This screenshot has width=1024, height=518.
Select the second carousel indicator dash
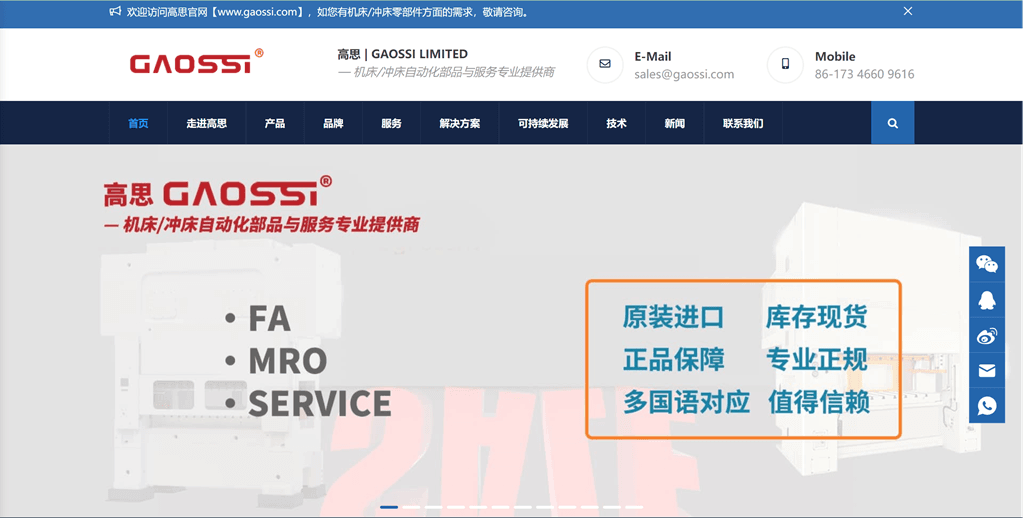coord(411,507)
